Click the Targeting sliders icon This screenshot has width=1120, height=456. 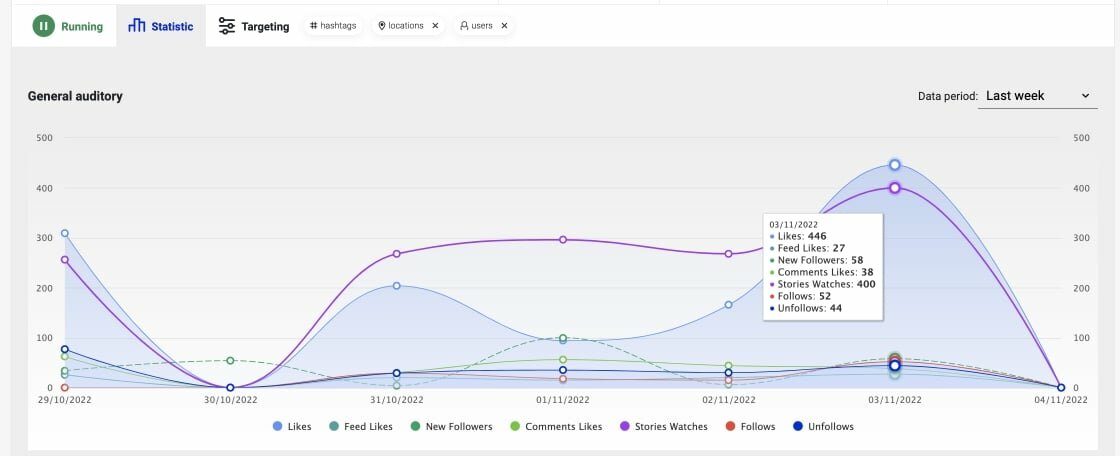[227, 26]
